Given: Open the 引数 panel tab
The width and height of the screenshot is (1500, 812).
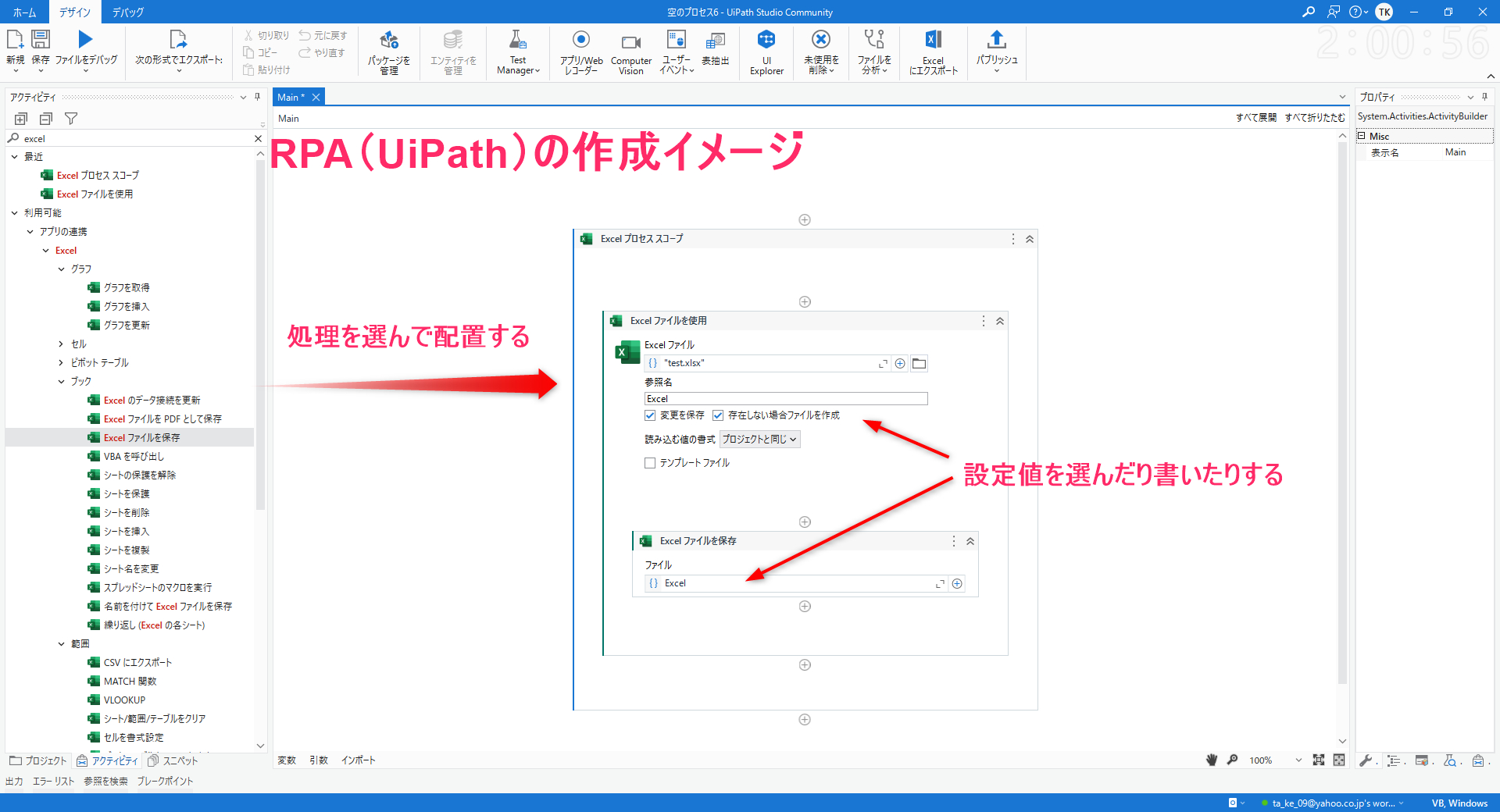Looking at the screenshot, I should 319,760.
